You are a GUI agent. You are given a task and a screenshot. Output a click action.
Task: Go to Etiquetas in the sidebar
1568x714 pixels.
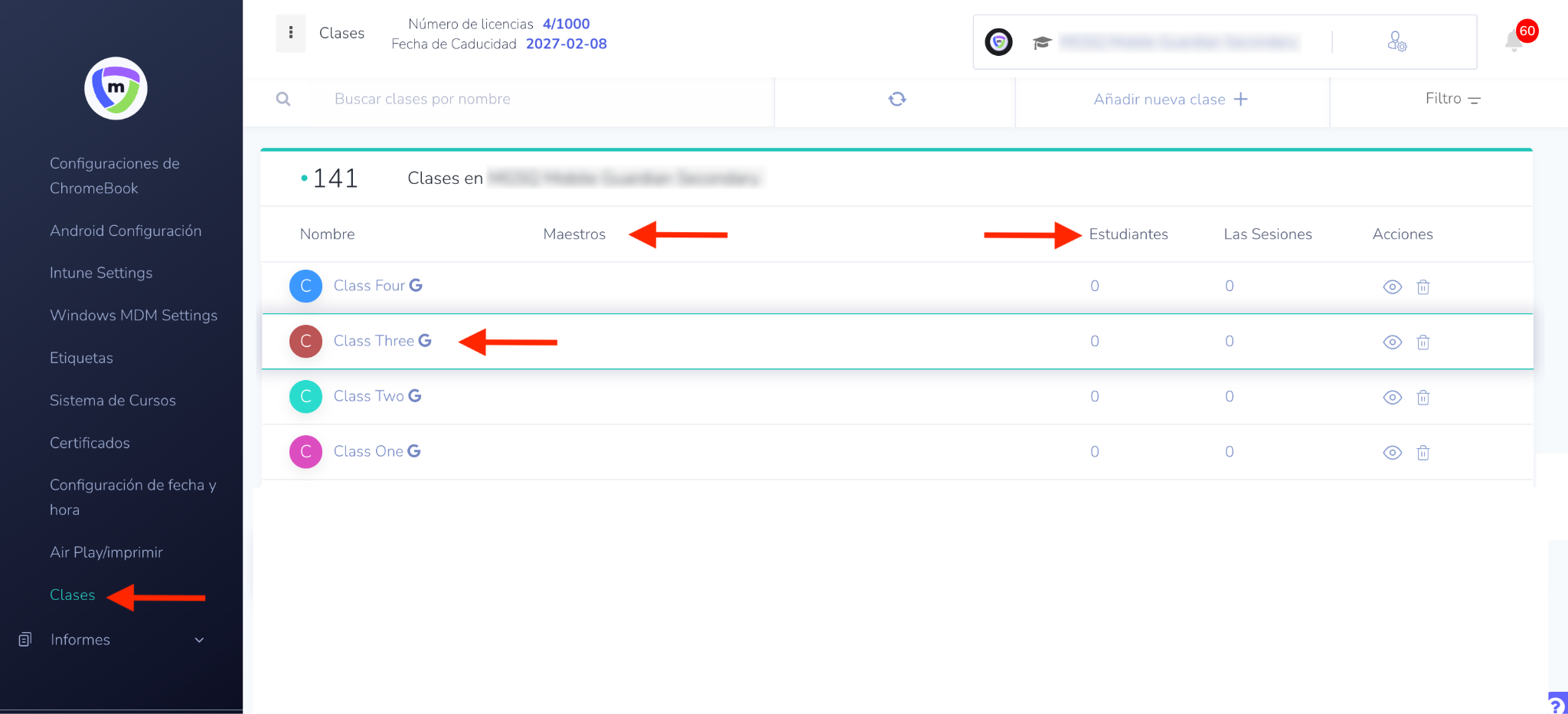pyautogui.click(x=81, y=358)
